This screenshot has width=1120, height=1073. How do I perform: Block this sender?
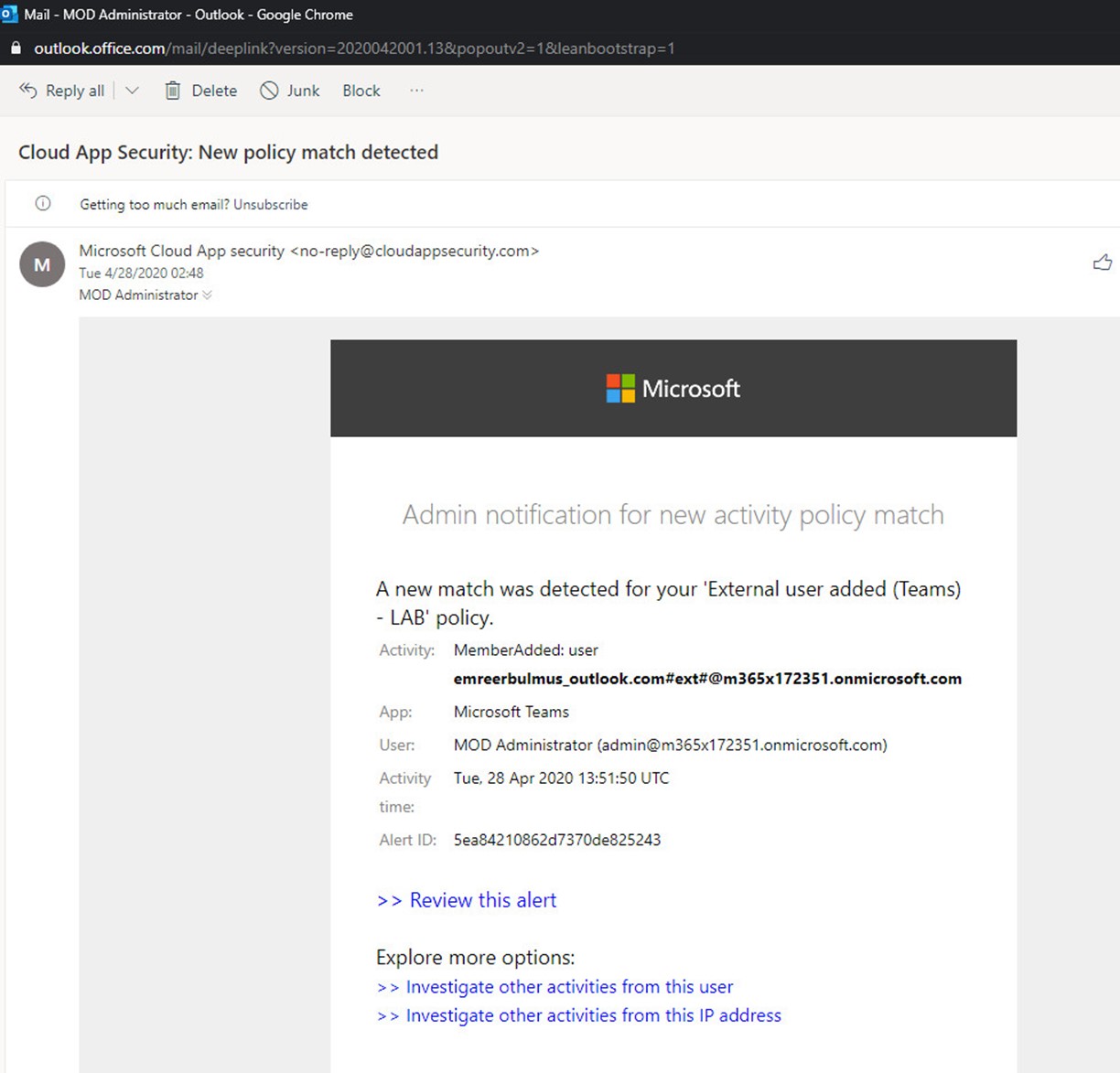pyautogui.click(x=361, y=91)
